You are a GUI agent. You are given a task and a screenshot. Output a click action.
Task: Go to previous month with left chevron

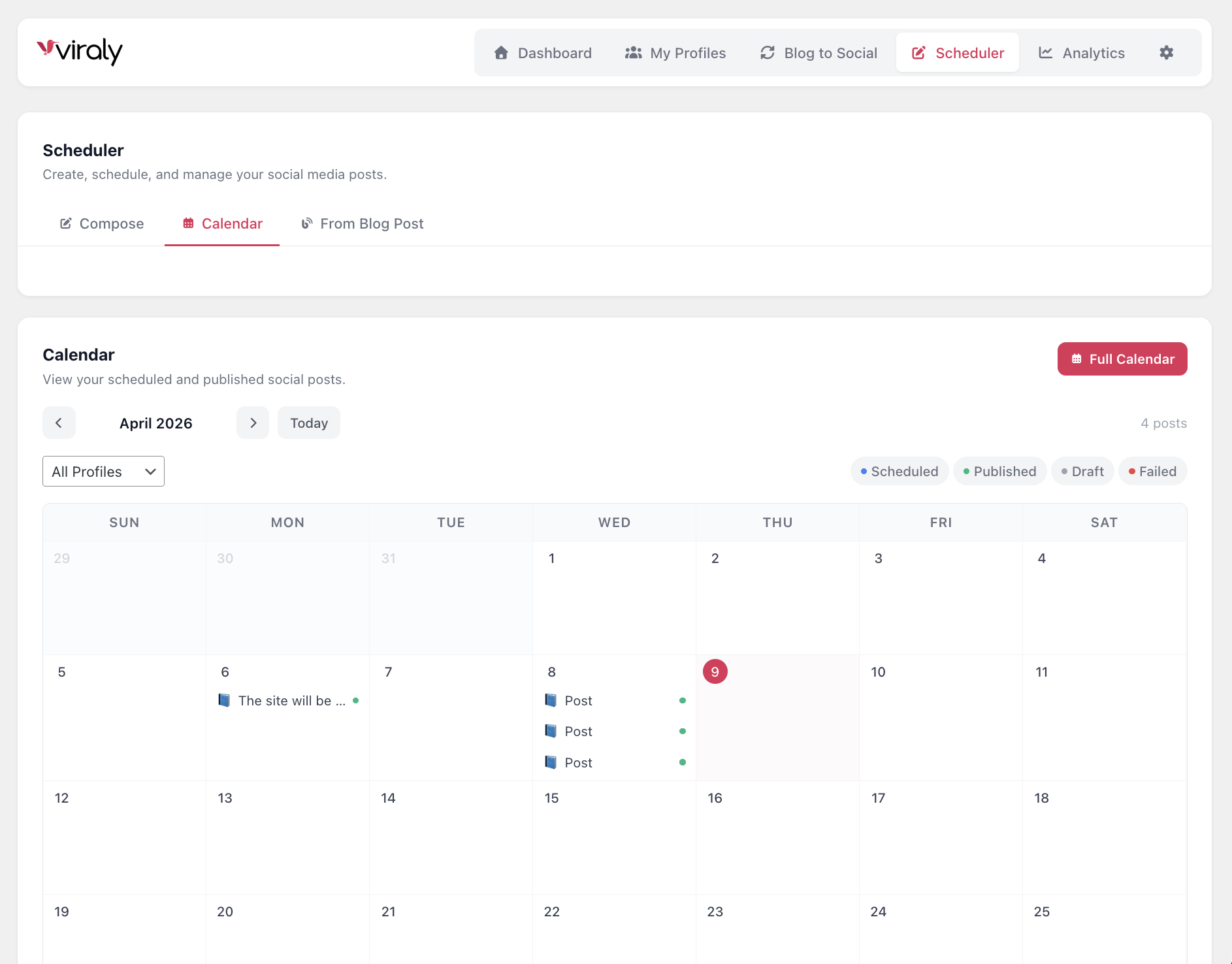point(59,423)
